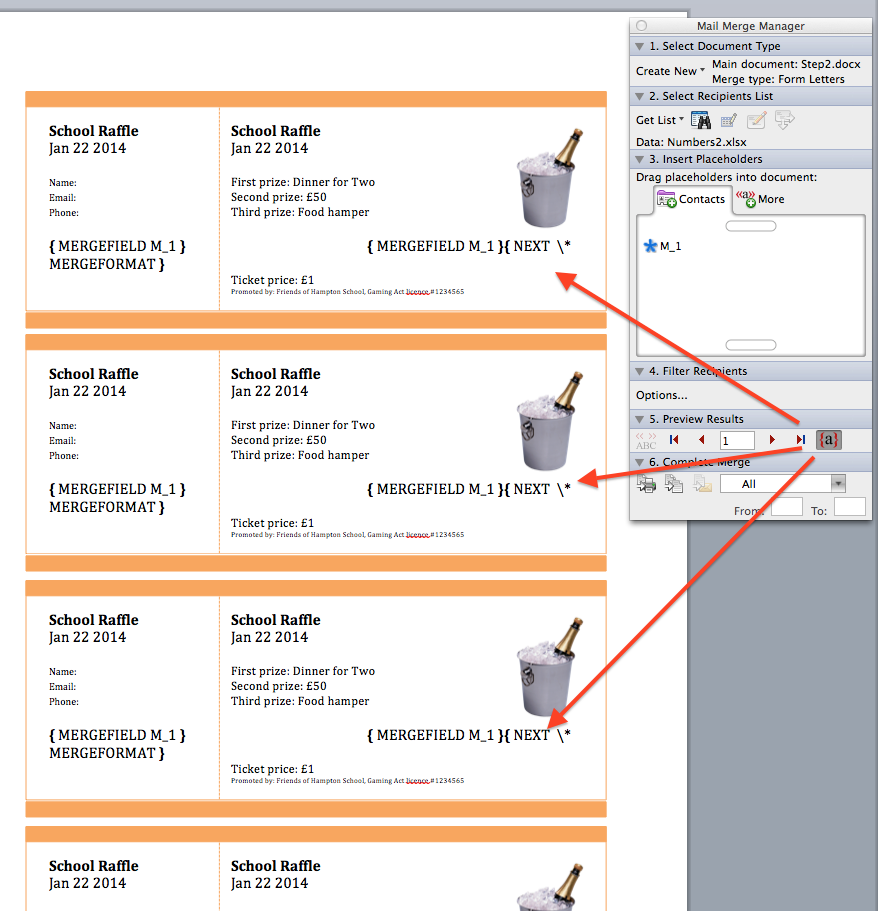Click champagne bucket image on first ticket
Screen dimensions: 878x911
click(549, 178)
